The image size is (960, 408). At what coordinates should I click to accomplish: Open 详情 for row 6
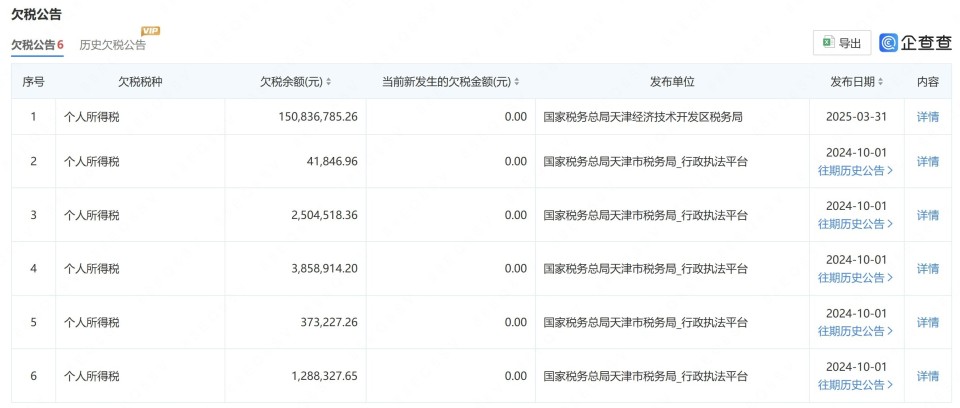[928, 376]
